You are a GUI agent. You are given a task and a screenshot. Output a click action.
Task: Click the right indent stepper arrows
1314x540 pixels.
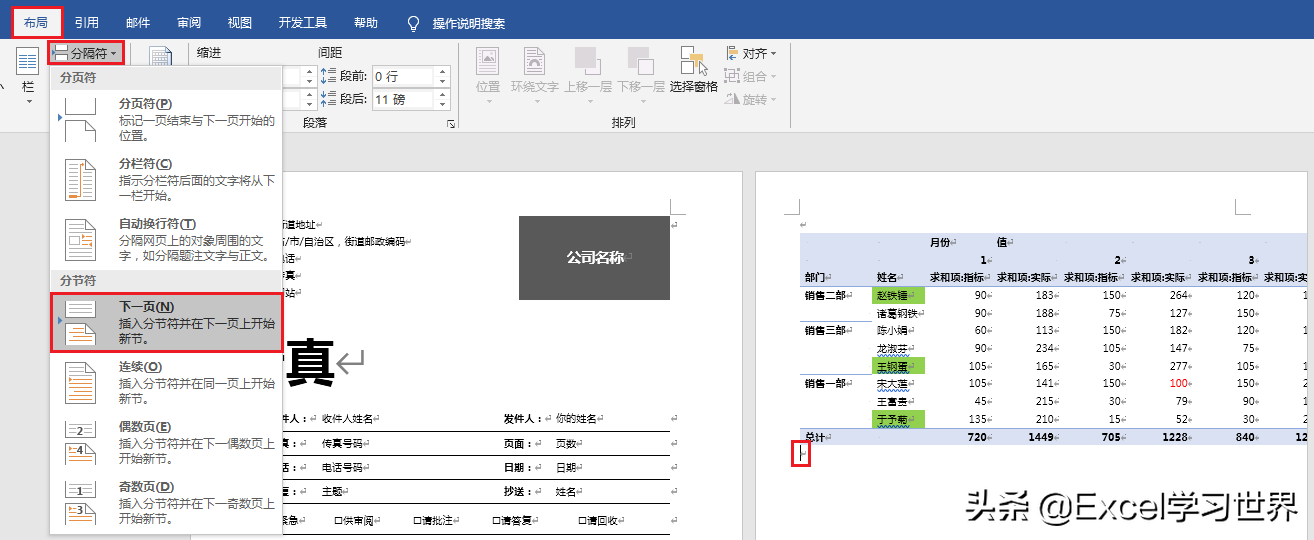[309, 99]
